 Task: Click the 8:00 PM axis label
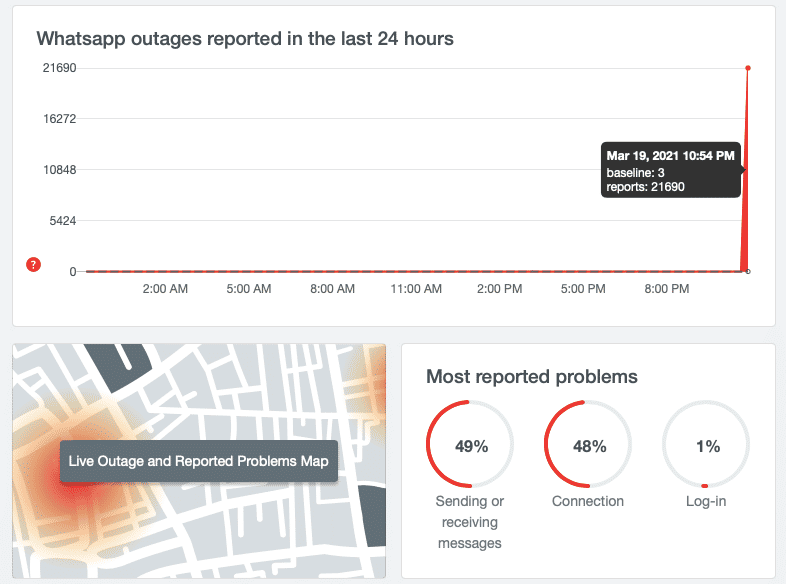(667, 289)
